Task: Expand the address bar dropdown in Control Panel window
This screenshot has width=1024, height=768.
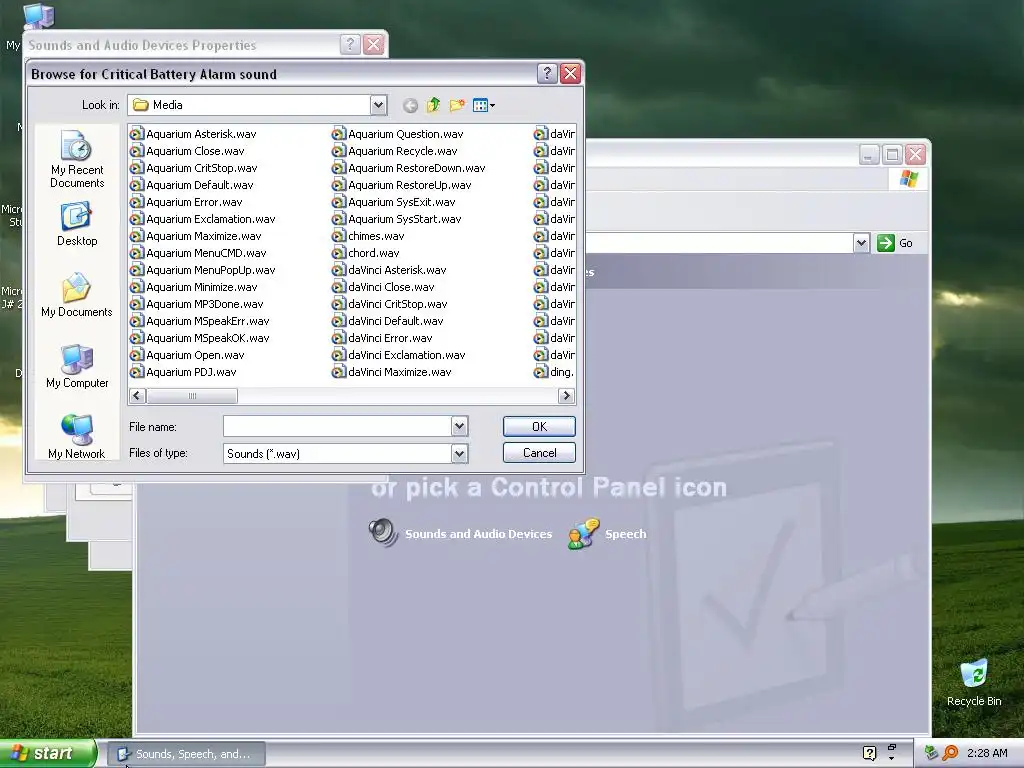Action: [x=861, y=243]
